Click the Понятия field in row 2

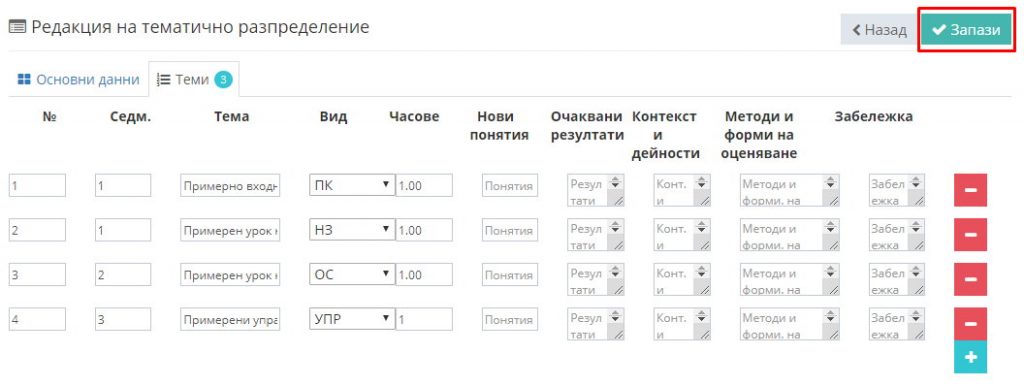tap(510, 230)
